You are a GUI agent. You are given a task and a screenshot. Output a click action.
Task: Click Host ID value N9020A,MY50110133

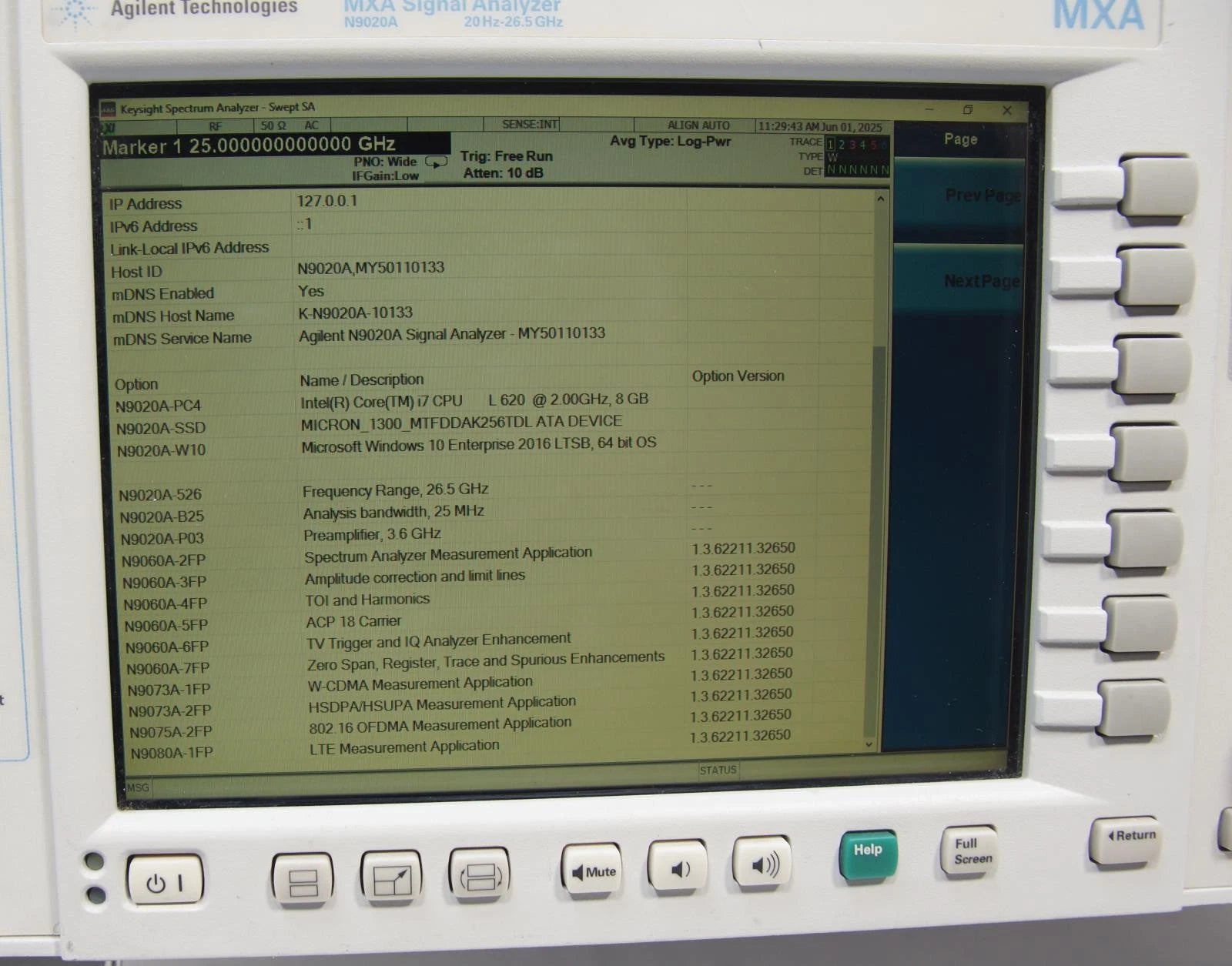pos(370,268)
